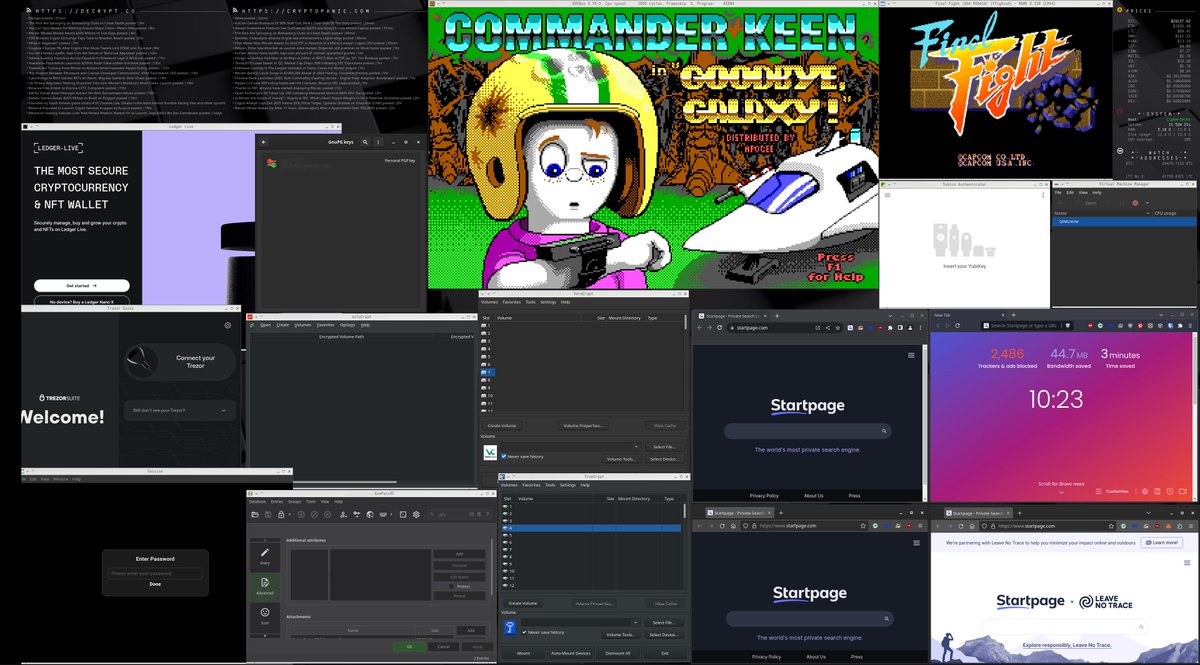
Task: Click the KeePassXC add new entry plus icon
Action: 301,514
